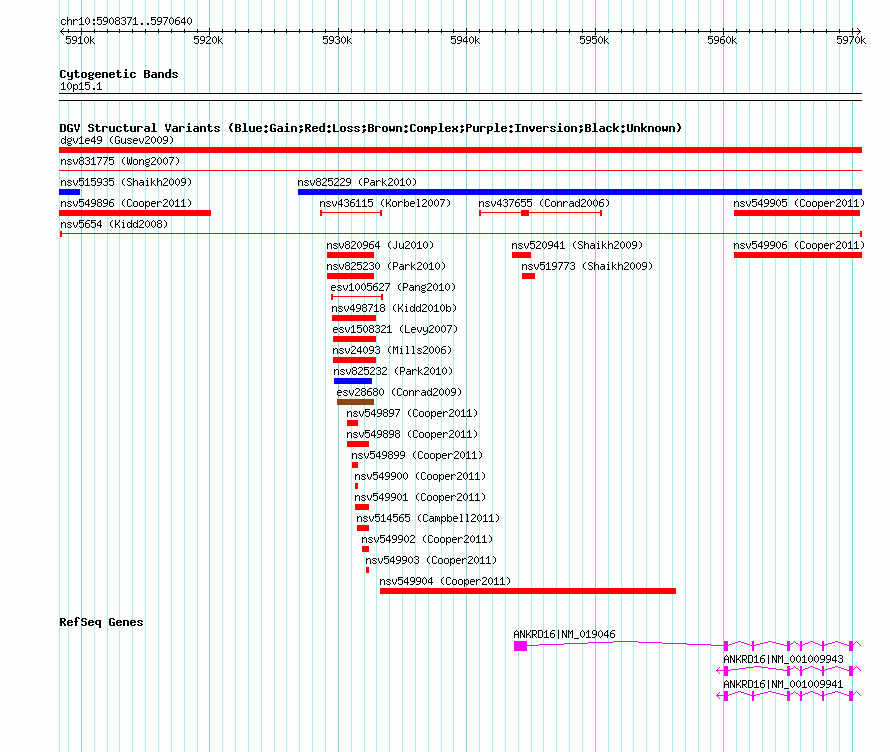Select the nsv549896 red loss bar
The width and height of the screenshot is (890, 752).
click(x=135, y=213)
